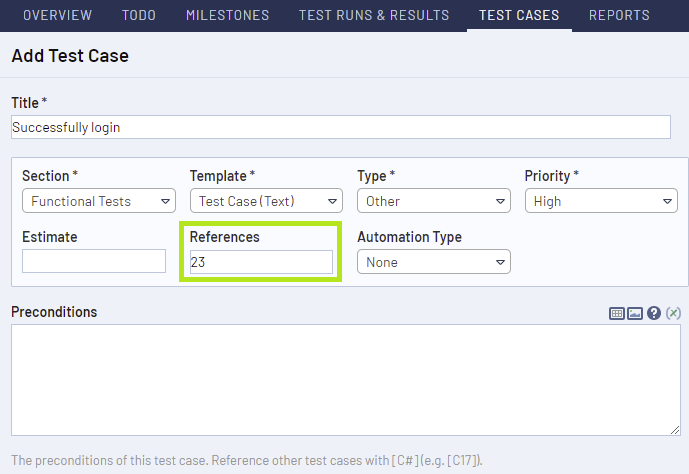This screenshot has height=474, width=689.
Task: Open the Reports tab
Action: point(619,15)
